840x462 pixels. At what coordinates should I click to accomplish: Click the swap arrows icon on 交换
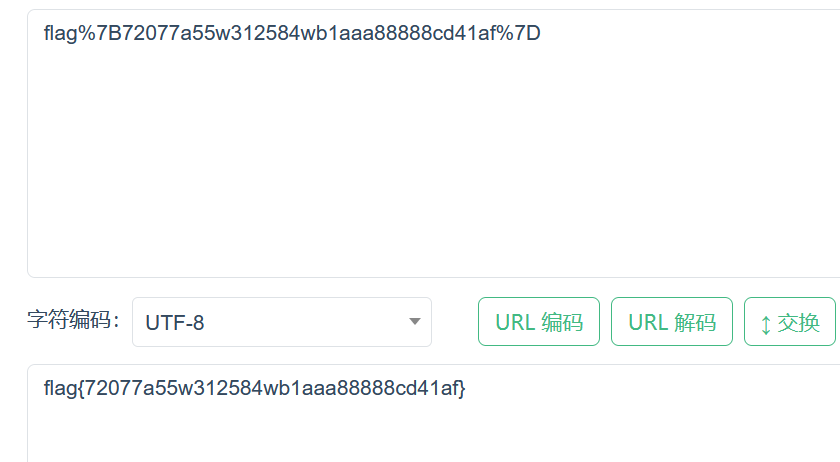click(x=766, y=324)
